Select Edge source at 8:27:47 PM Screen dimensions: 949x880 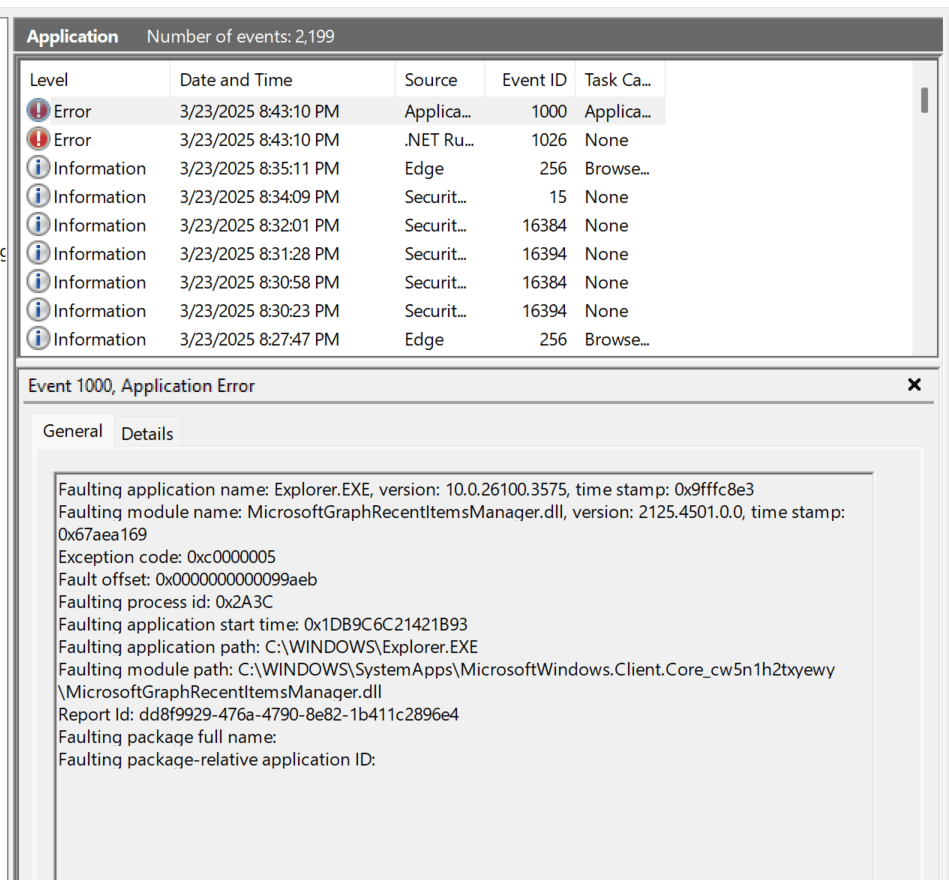click(x=424, y=340)
